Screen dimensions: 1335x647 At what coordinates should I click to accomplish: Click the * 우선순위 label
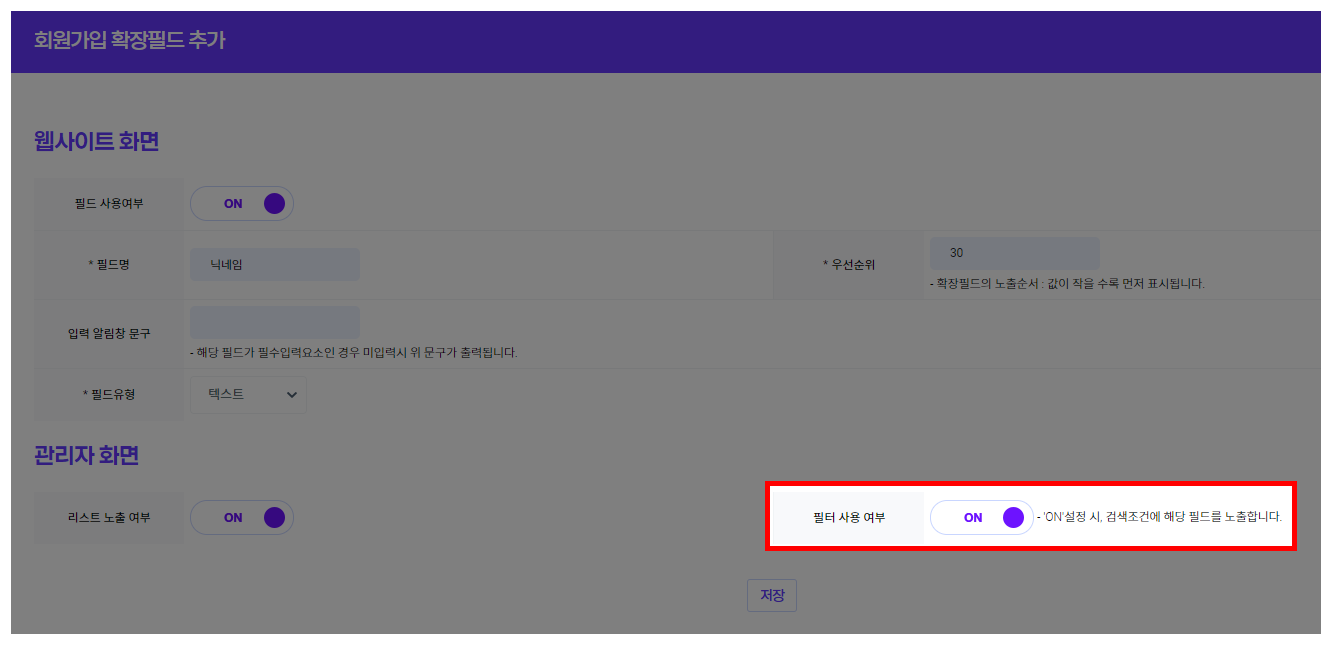(849, 265)
